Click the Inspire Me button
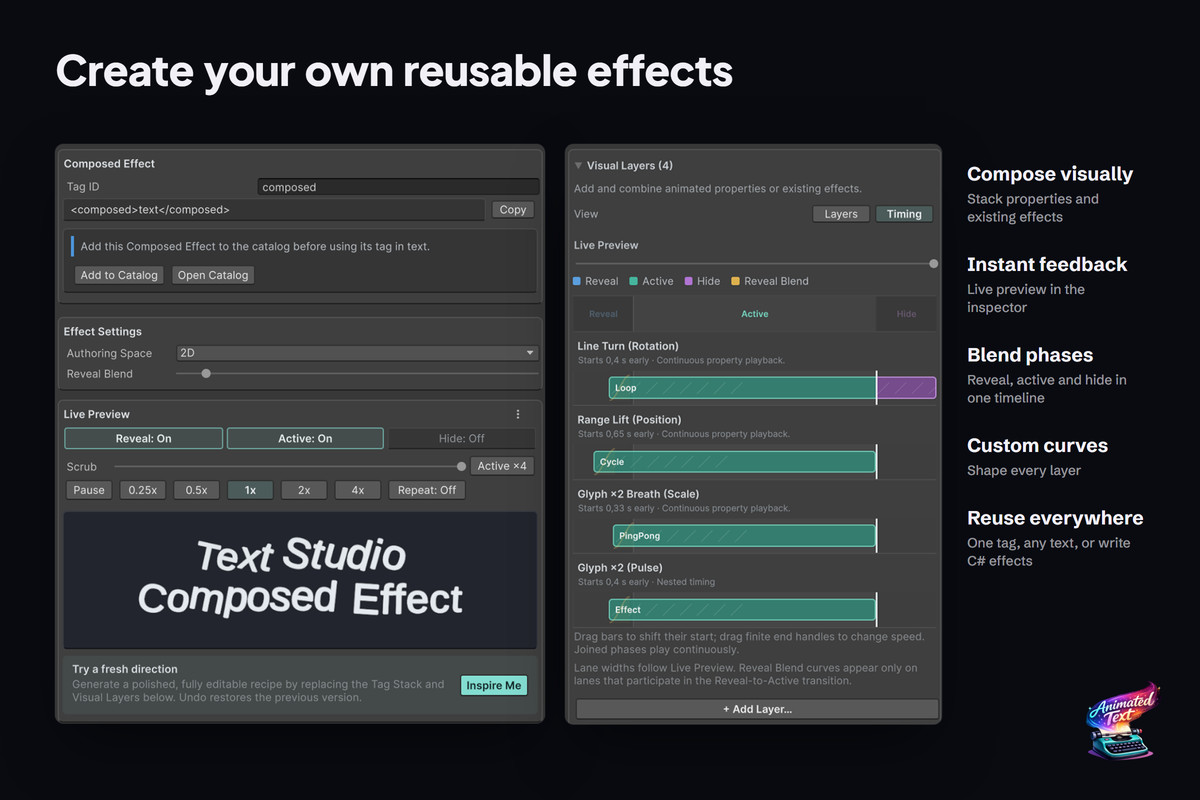 pyautogui.click(x=494, y=685)
